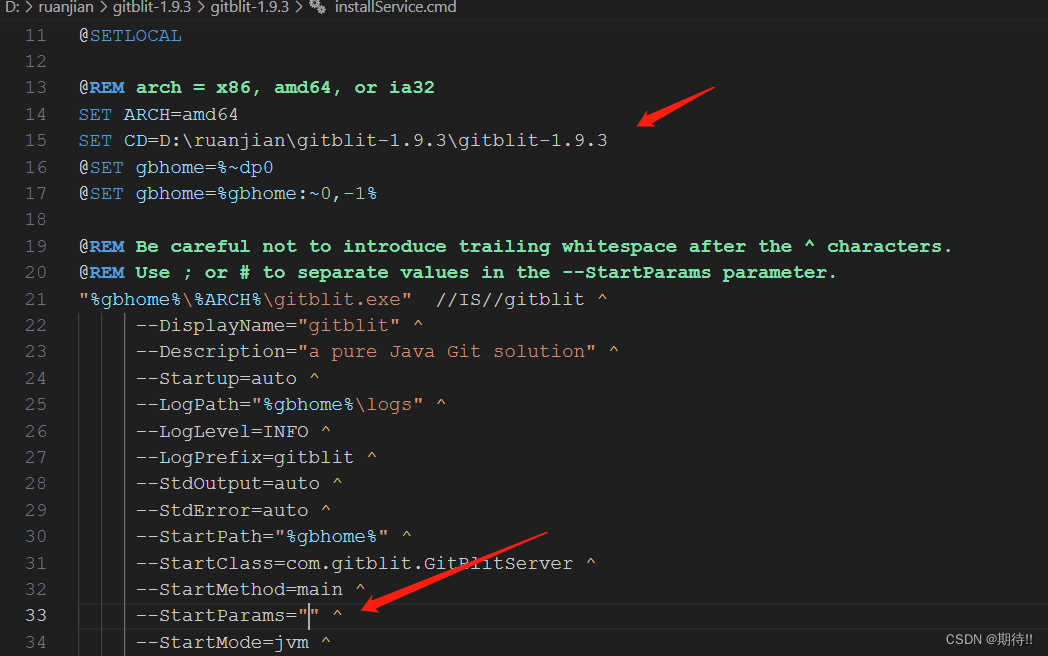Click the CD=D:\ruanjian\gitblit-1.9.3 path text

366,140
